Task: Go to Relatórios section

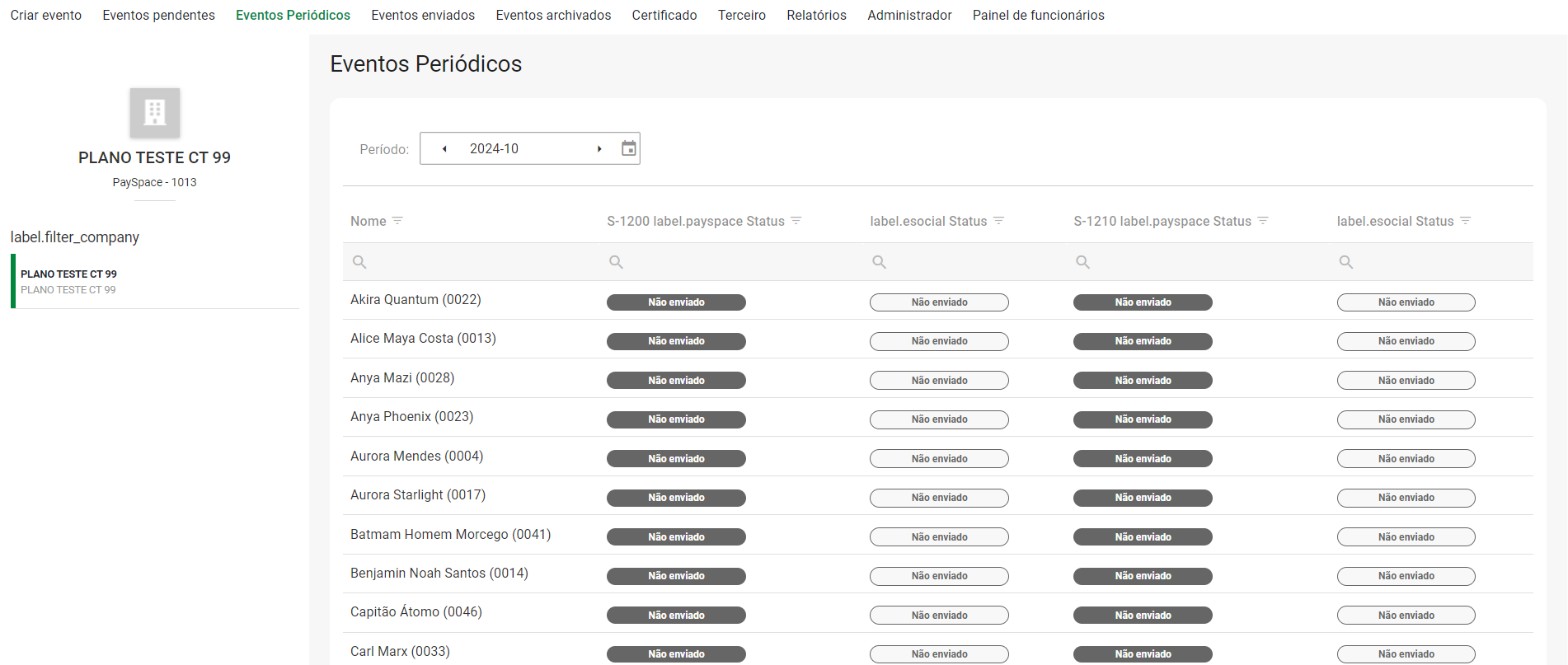Action: click(816, 15)
